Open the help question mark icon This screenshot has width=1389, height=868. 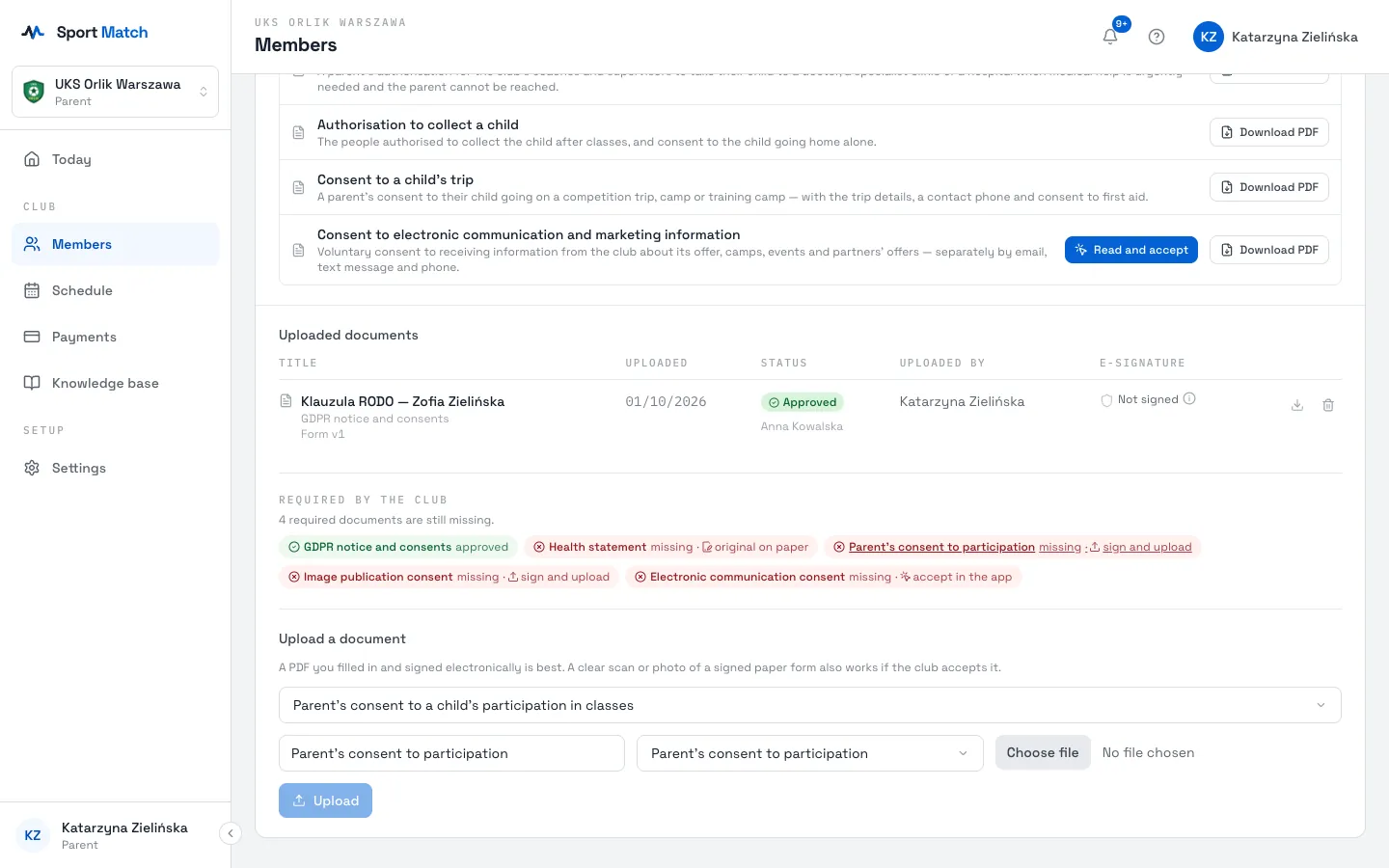[x=1157, y=37]
